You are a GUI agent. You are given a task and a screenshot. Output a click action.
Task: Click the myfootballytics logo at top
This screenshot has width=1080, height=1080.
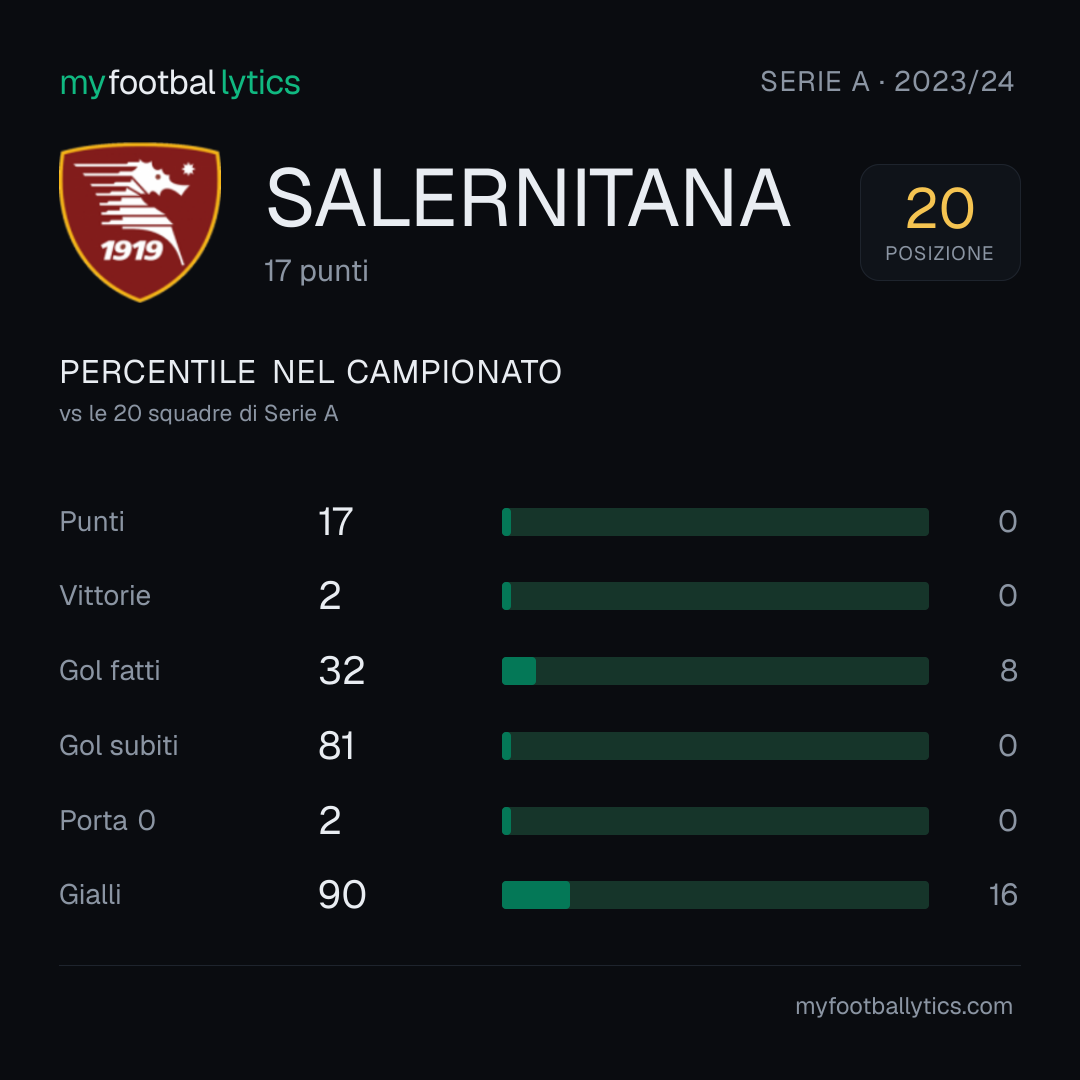[x=180, y=83]
